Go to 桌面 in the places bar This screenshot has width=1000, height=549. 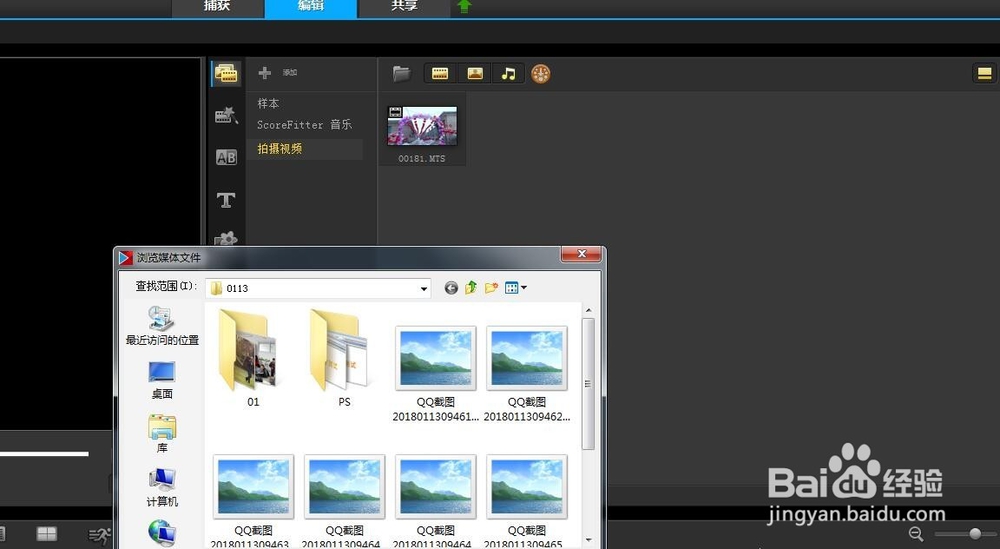pos(162,380)
